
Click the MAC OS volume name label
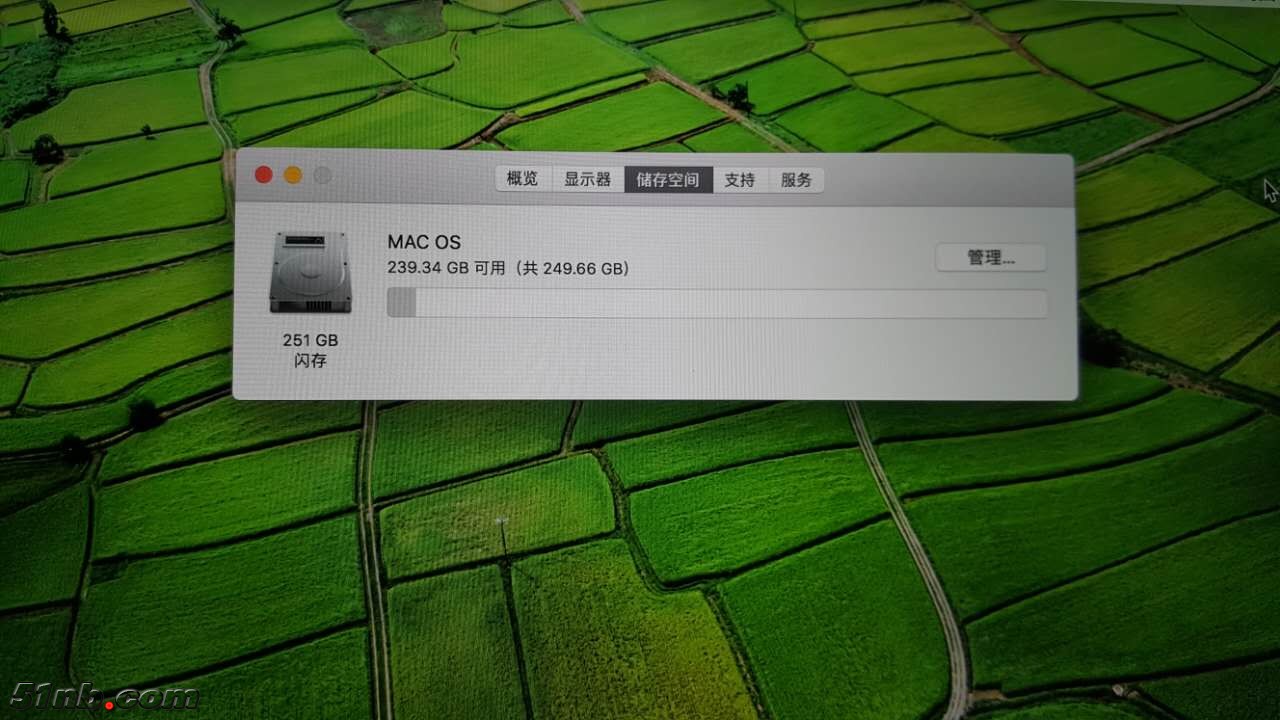point(424,242)
